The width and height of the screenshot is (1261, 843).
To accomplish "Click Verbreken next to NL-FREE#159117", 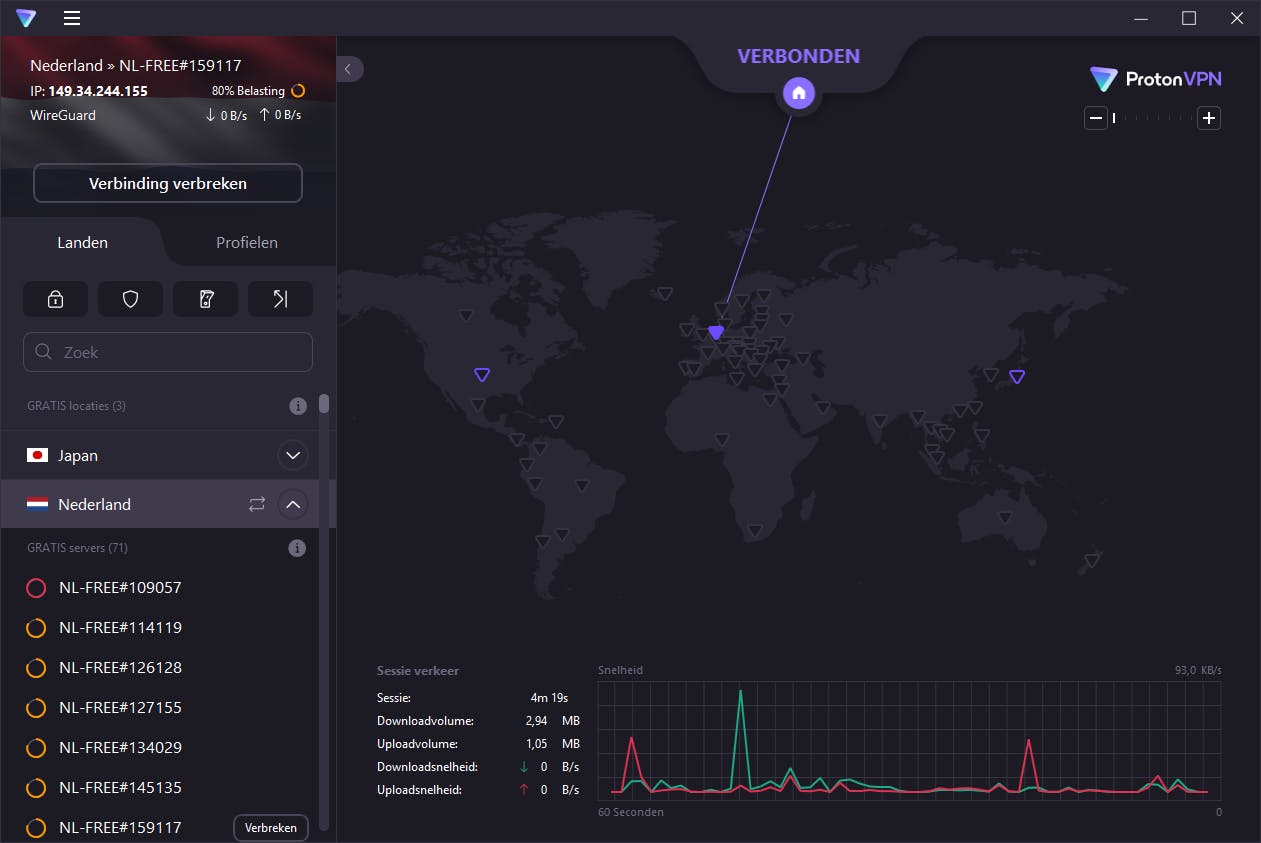I will point(271,828).
